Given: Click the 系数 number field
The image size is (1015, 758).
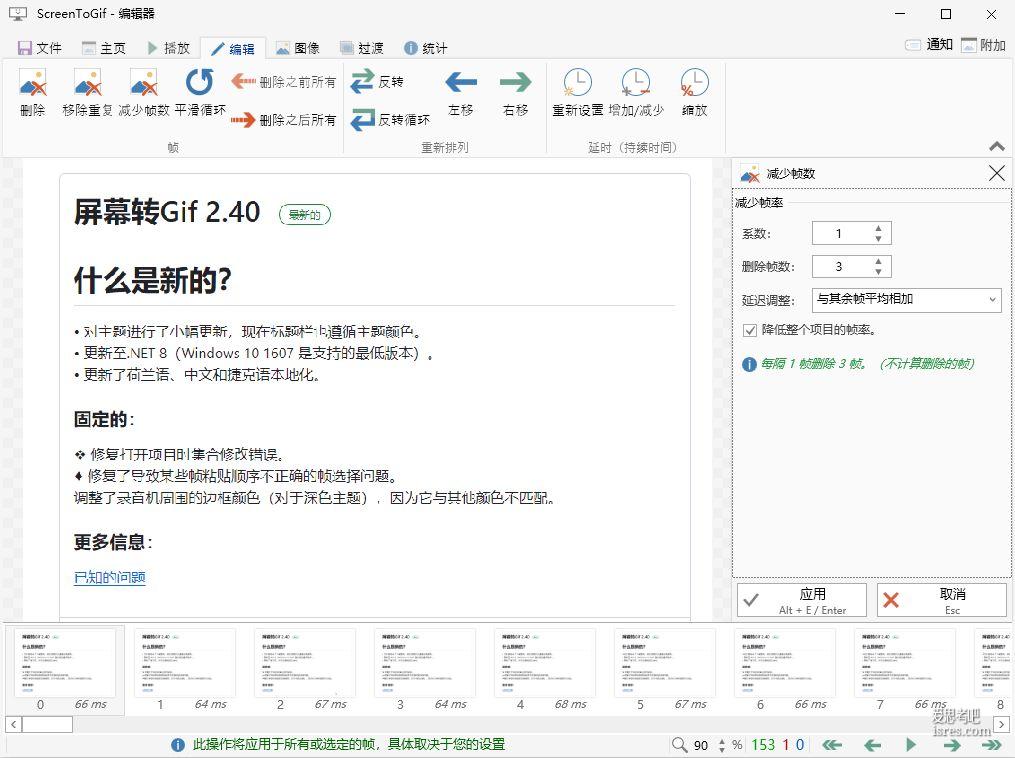Looking at the screenshot, I should tap(851, 233).
